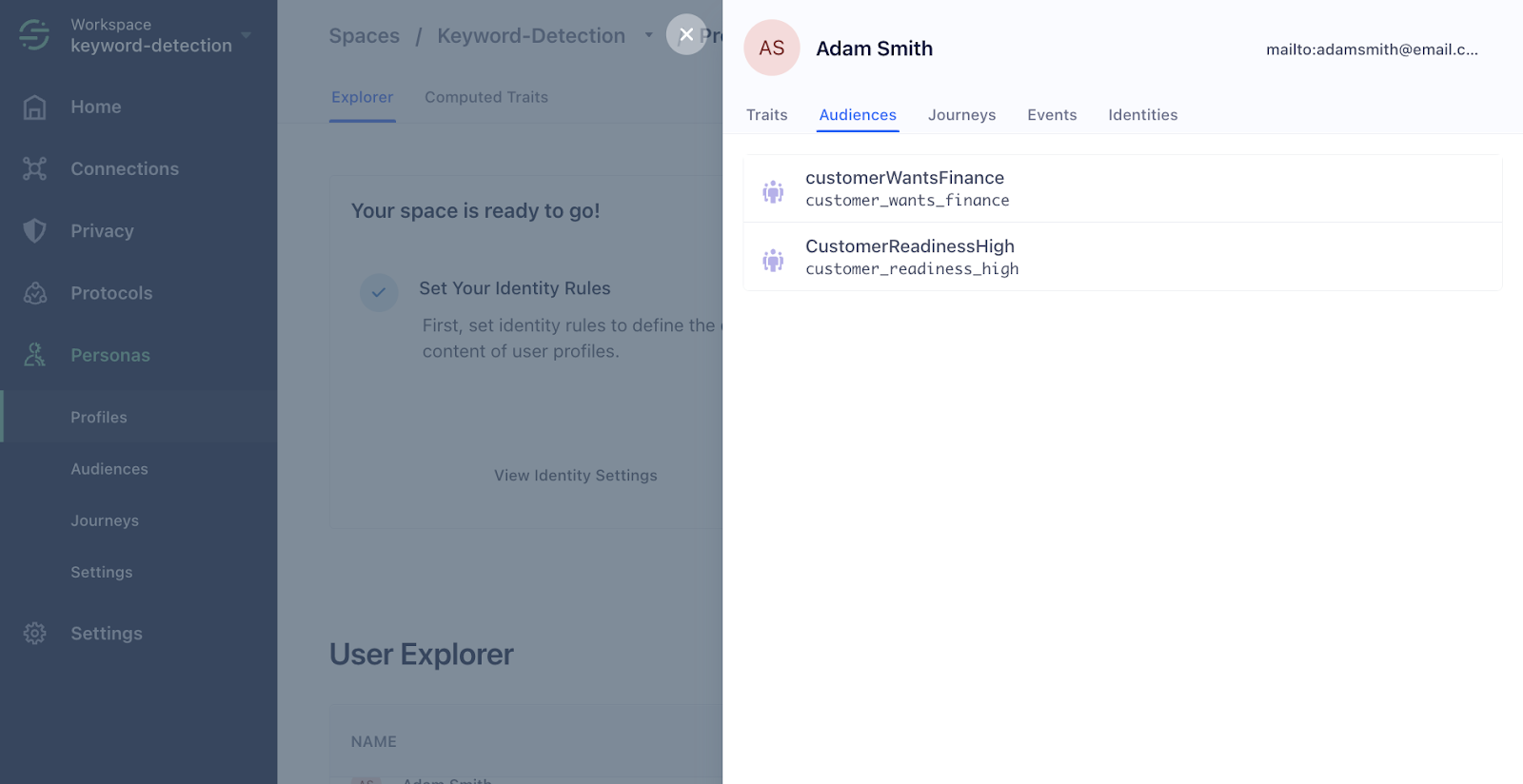Image resolution: width=1523 pixels, height=784 pixels.
Task: Switch to the Explorer tab
Action: [362, 97]
